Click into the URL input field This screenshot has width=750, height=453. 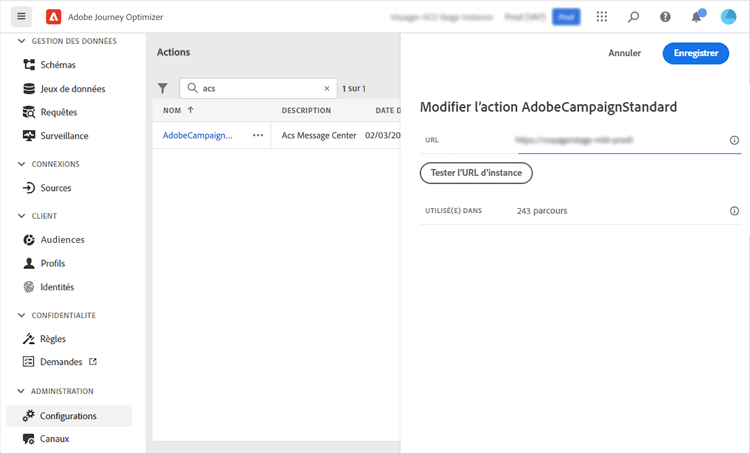point(620,140)
